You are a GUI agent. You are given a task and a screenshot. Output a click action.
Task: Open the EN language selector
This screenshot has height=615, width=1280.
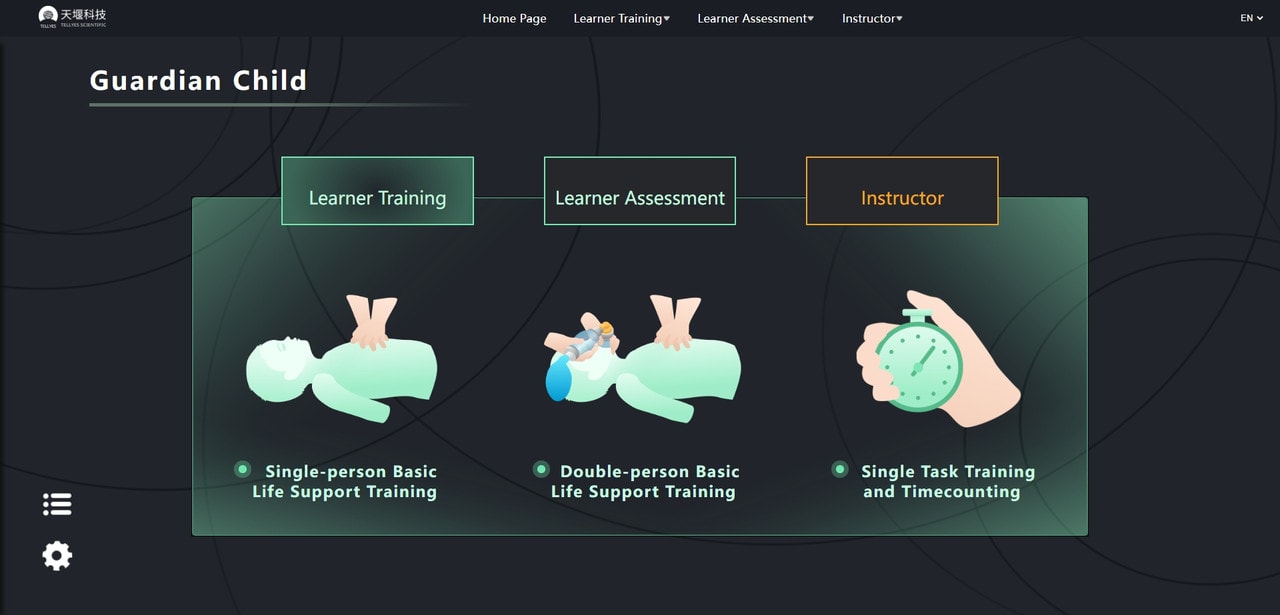tap(1252, 18)
